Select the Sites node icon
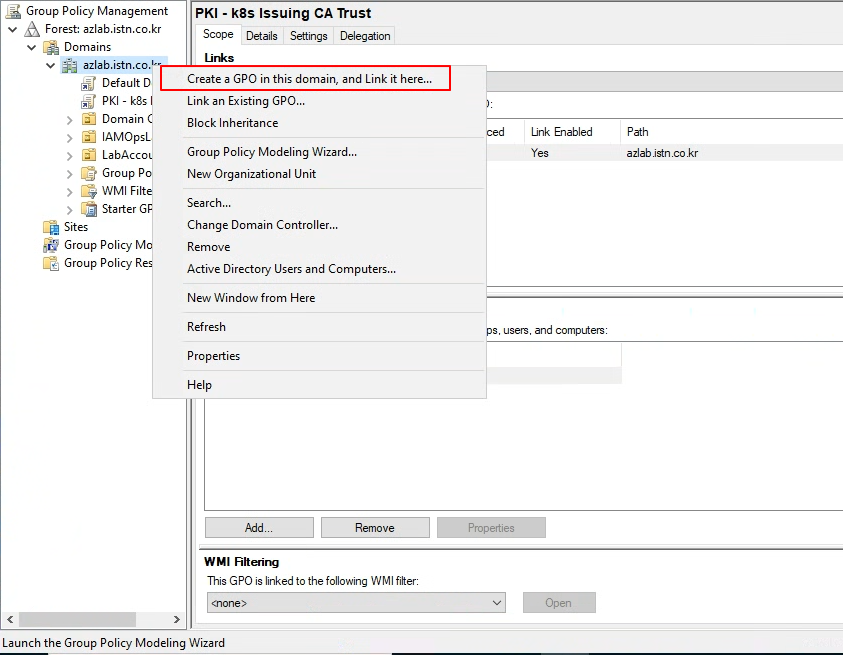 pyautogui.click(x=51, y=227)
